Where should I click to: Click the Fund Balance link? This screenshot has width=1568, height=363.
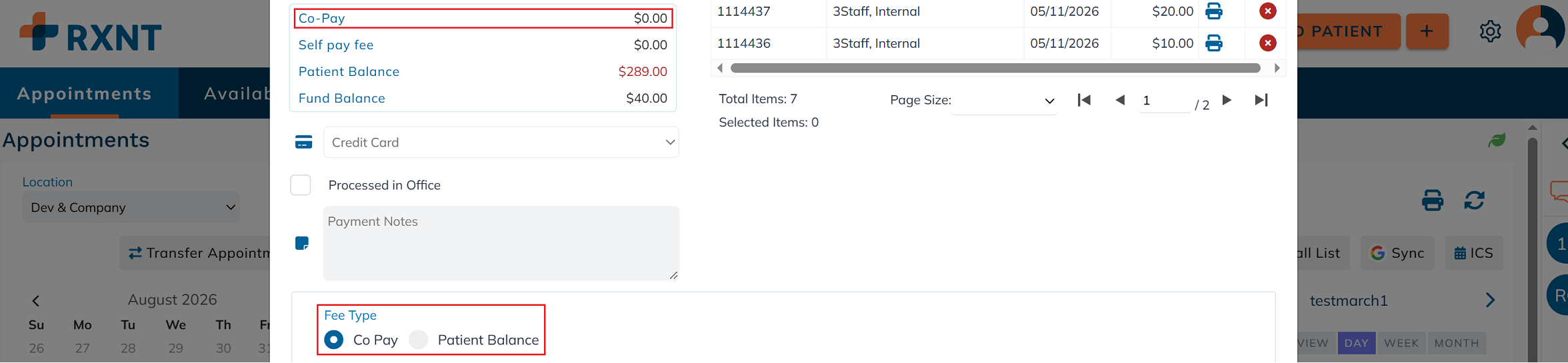point(341,98)
